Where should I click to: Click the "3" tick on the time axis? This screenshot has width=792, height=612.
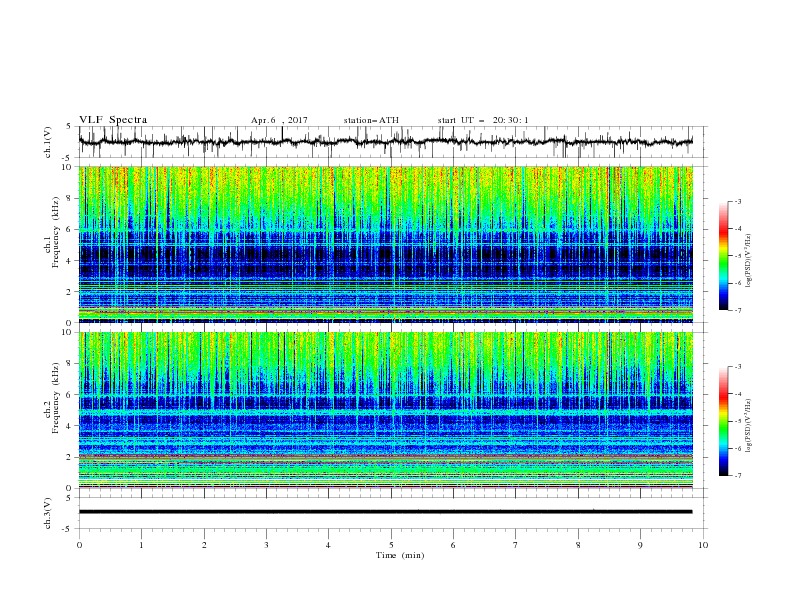point(266,545)
